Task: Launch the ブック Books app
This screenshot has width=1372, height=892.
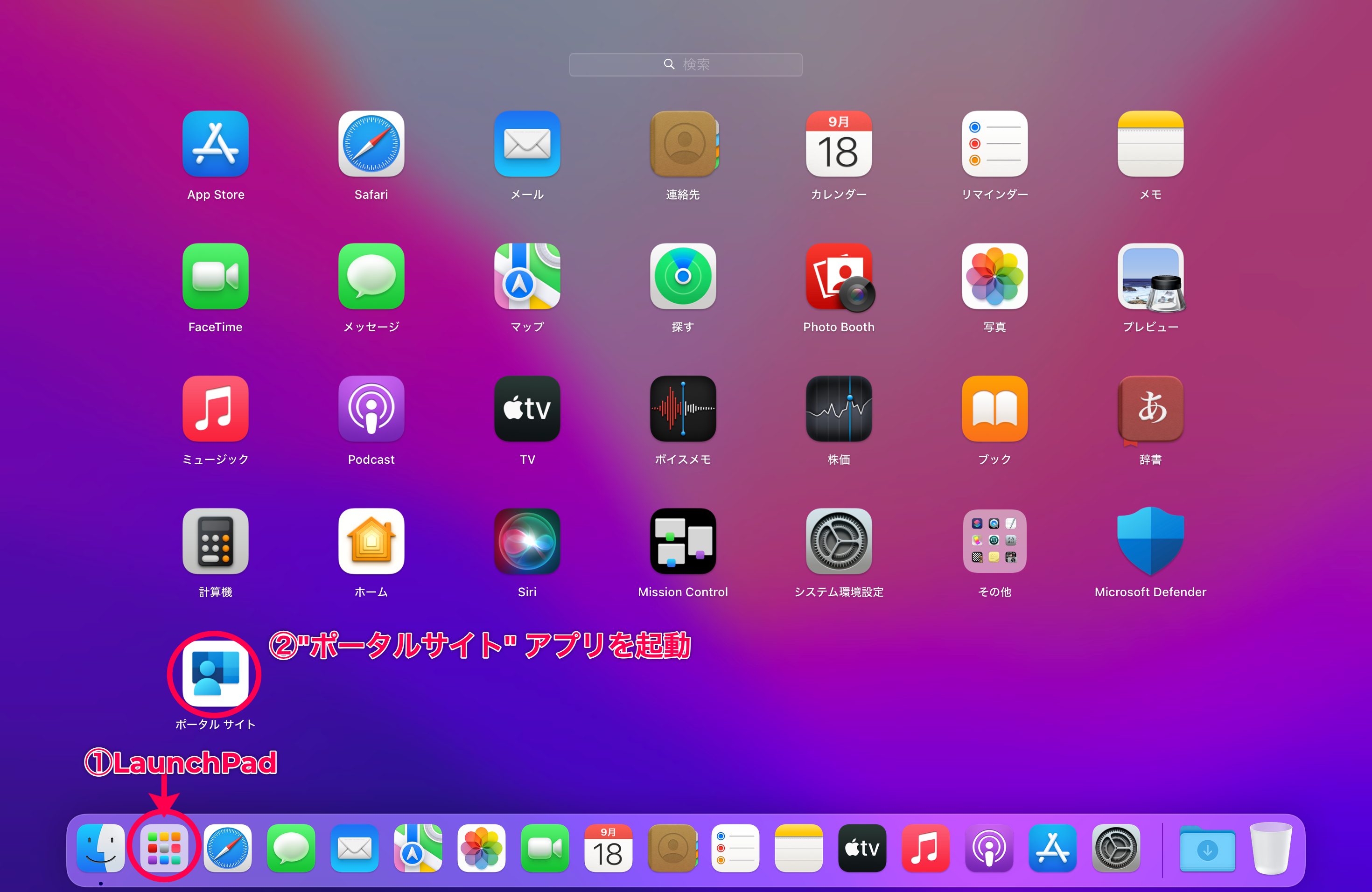Action: click(x=994, y=409)
